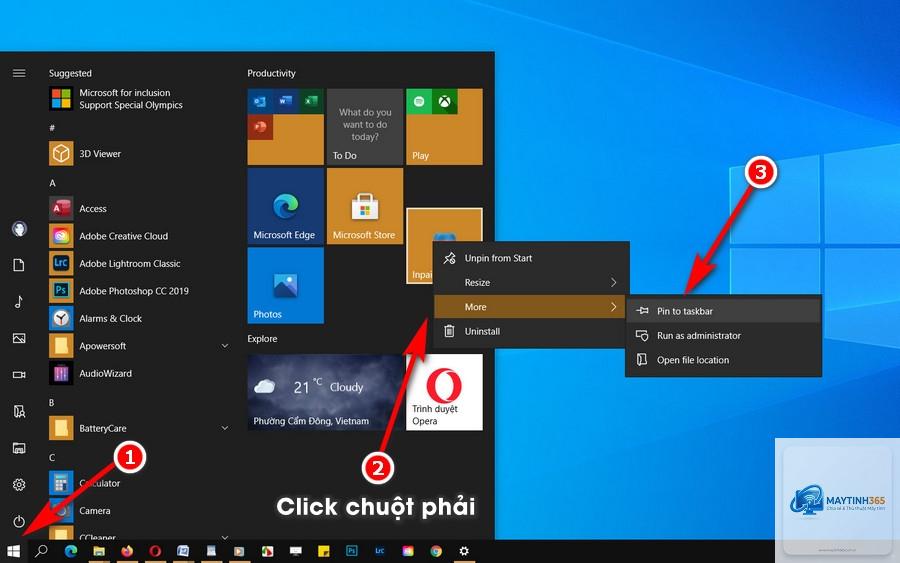Launch Photoshop from the taskbar
Screen dimensions: 900x563
click(351, 551)
